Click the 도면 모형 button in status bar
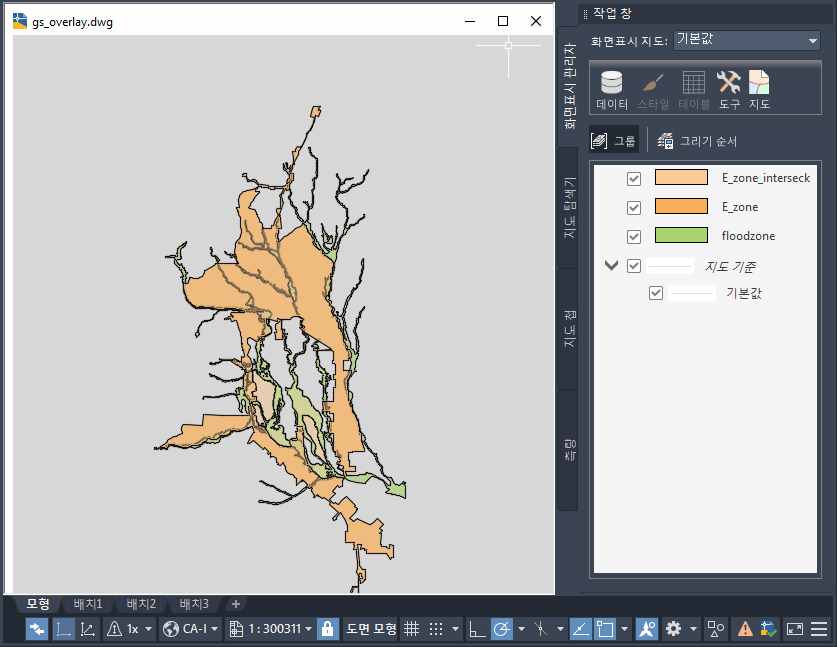This screenshot has height=647, width=837. pyautogui.click(x=370, y=629)
